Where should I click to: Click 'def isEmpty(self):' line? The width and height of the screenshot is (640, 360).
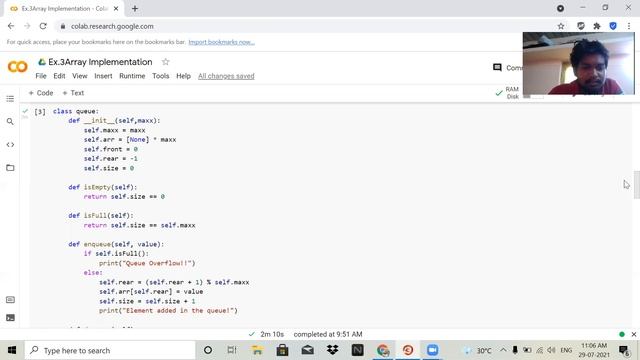coord(103,187)
